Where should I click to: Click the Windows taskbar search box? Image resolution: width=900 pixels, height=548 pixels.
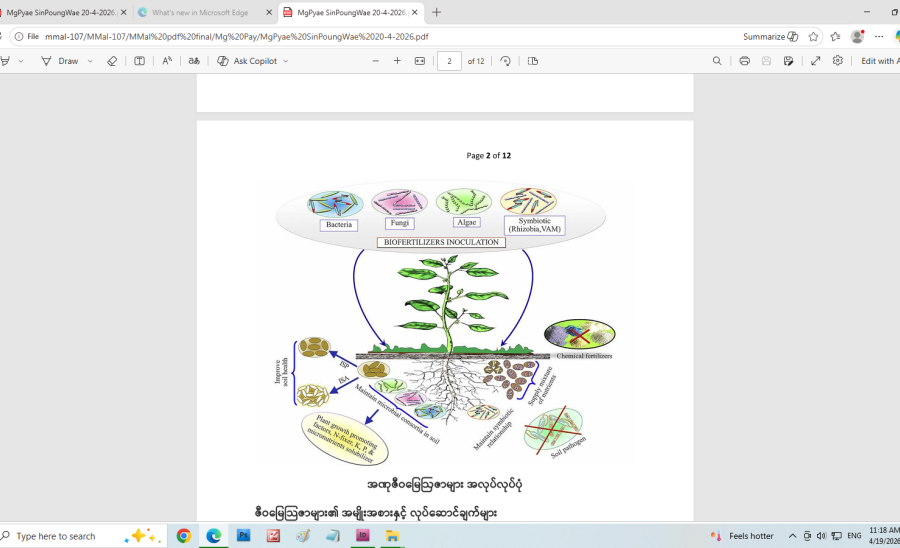[83, 536]
